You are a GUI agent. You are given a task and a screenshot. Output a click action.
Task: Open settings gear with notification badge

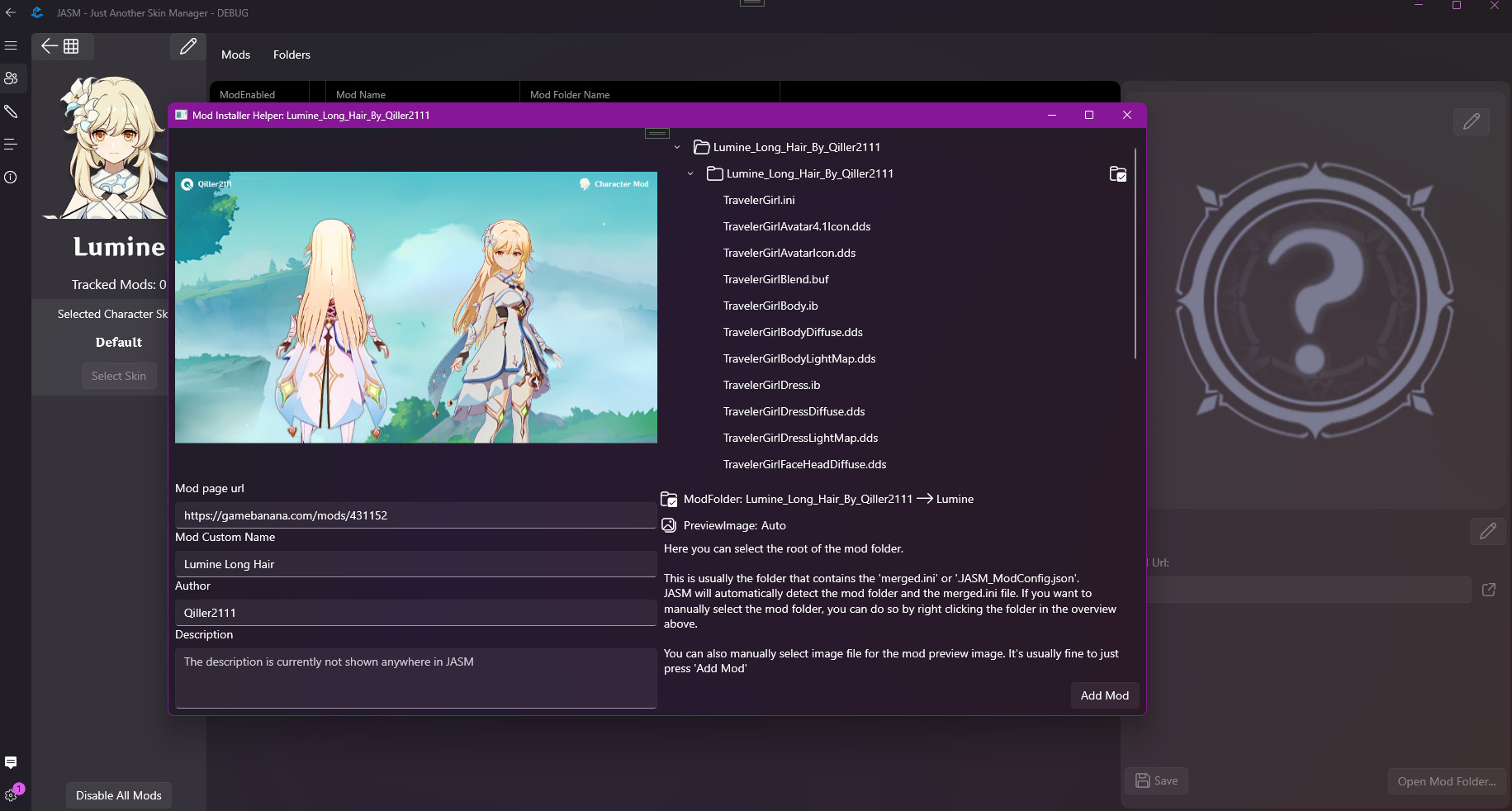(x=11, y=795)
